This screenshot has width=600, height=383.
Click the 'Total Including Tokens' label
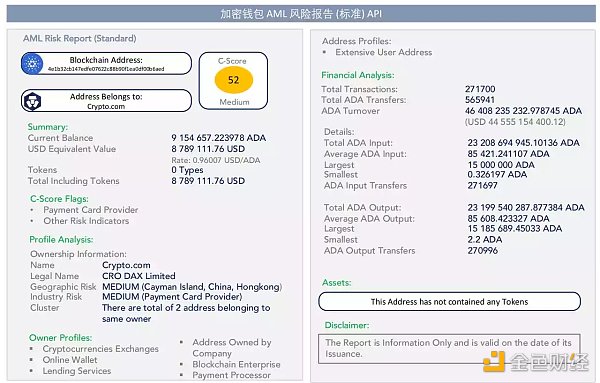[73, 181]
